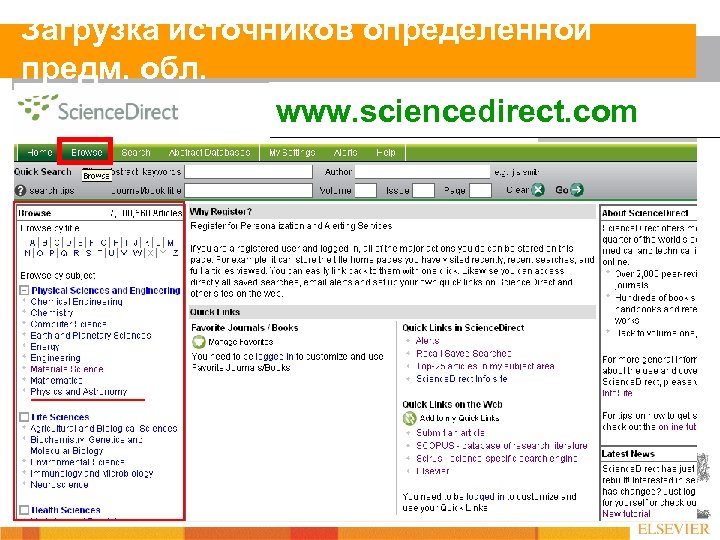Open the Alerts quick link
The width and height of the screenshot is (720, 540).
[428, 341]
